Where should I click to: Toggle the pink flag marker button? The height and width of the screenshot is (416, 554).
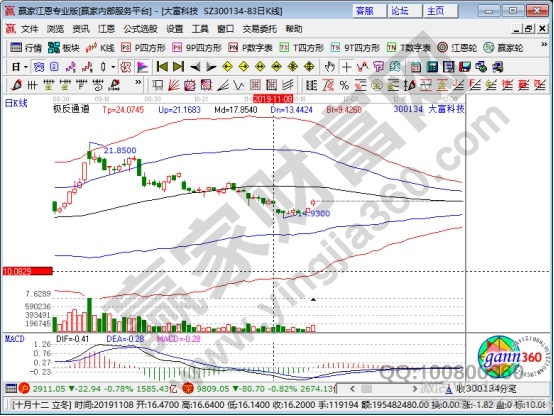pos(143,66)
